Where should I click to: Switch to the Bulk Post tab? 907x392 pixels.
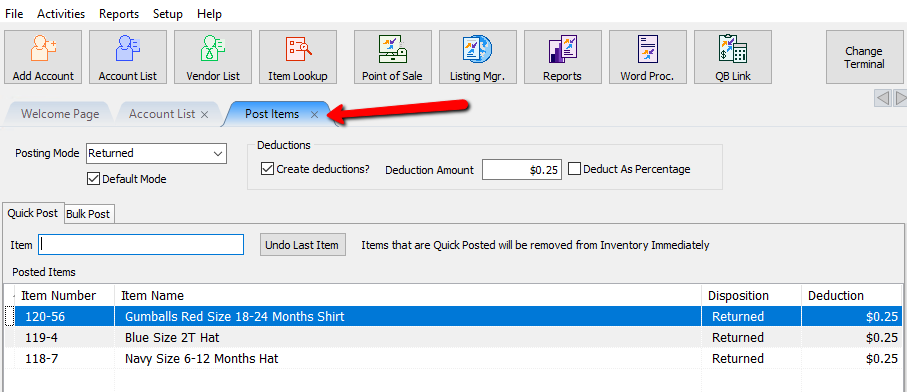point(88,214)
